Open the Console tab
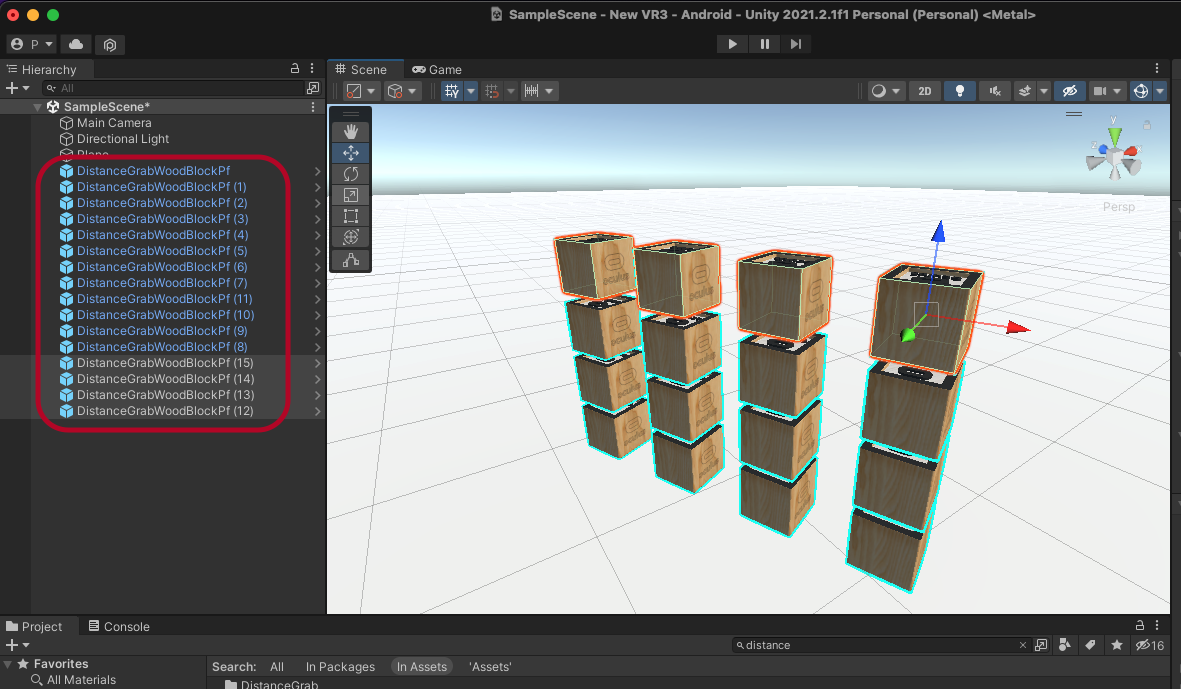 (x=119, y=627)
